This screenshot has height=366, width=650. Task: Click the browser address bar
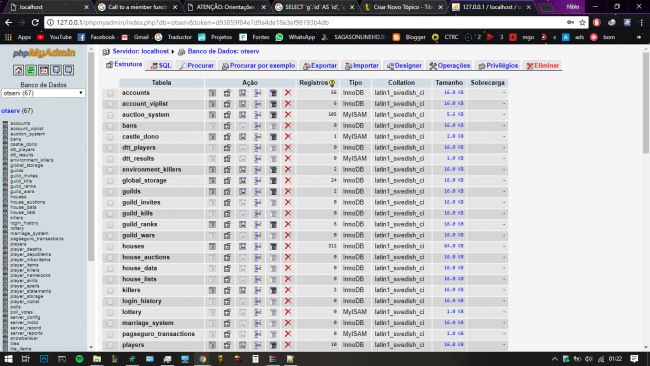307,22
